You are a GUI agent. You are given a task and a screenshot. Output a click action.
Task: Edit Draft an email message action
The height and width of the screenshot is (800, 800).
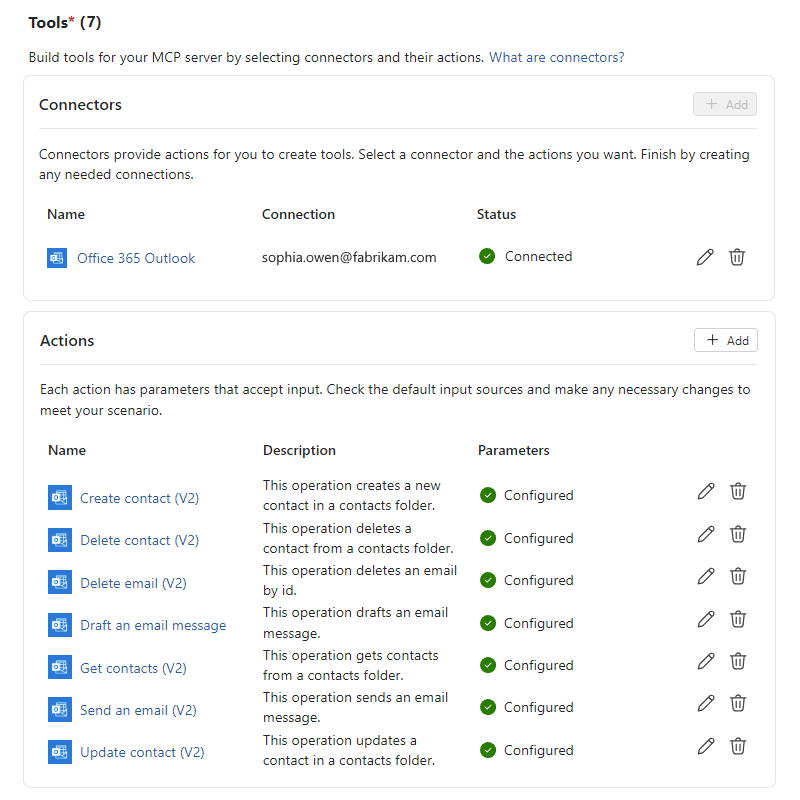click(x=706, y=619)
